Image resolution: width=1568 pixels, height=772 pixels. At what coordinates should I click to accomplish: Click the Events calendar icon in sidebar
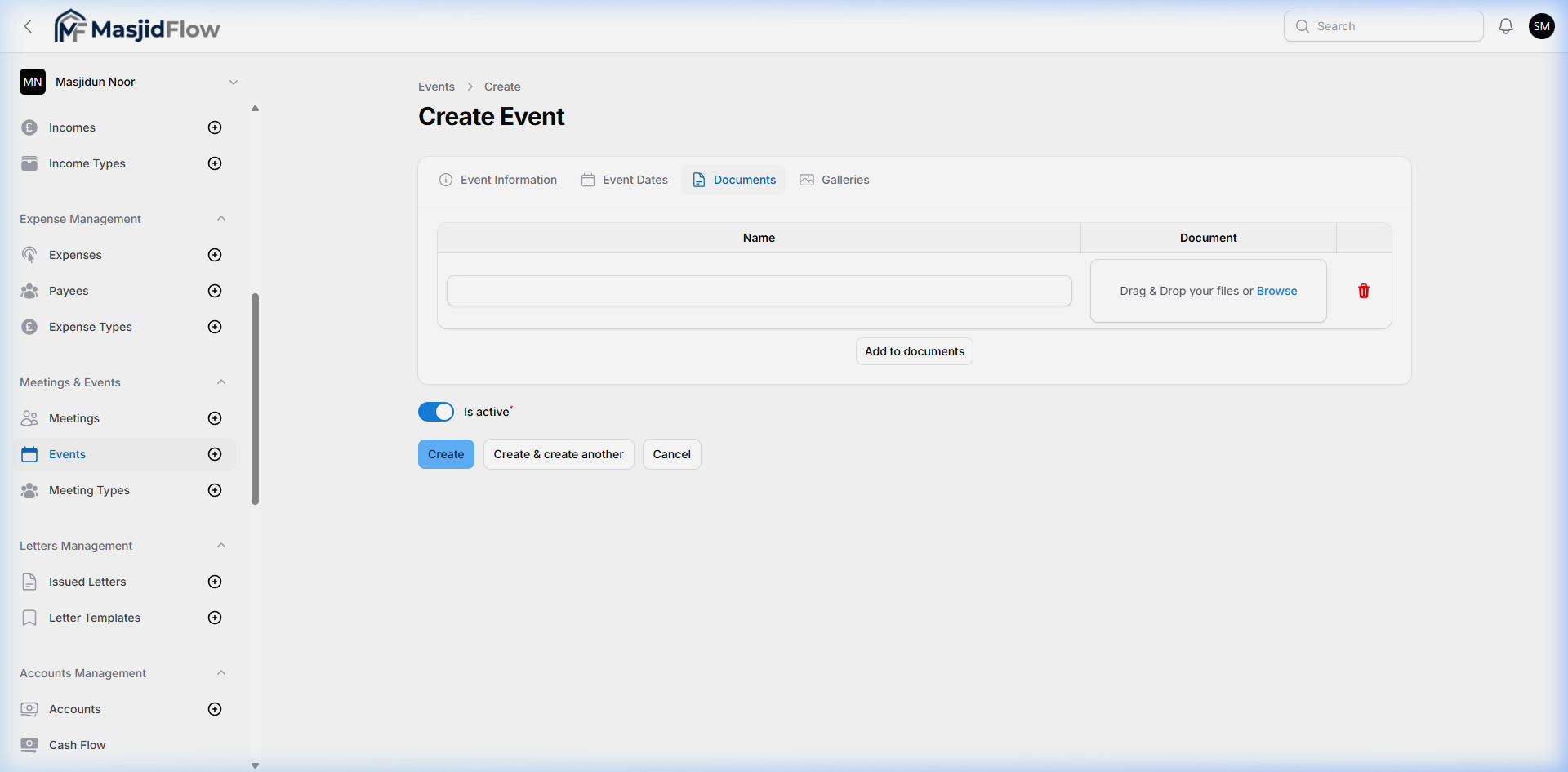click(29, 454)
